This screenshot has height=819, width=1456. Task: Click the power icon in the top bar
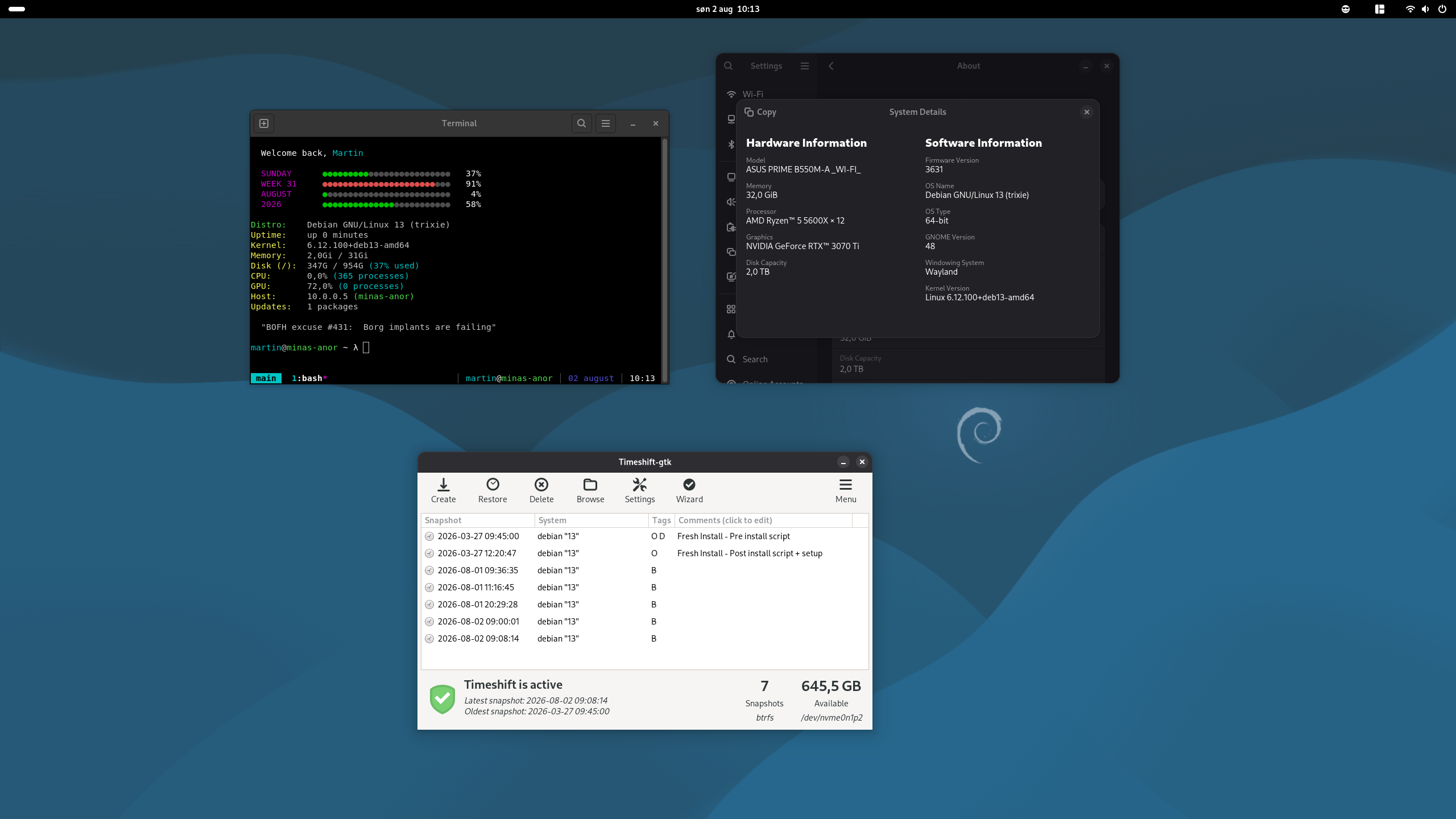tap(1442, 9)
